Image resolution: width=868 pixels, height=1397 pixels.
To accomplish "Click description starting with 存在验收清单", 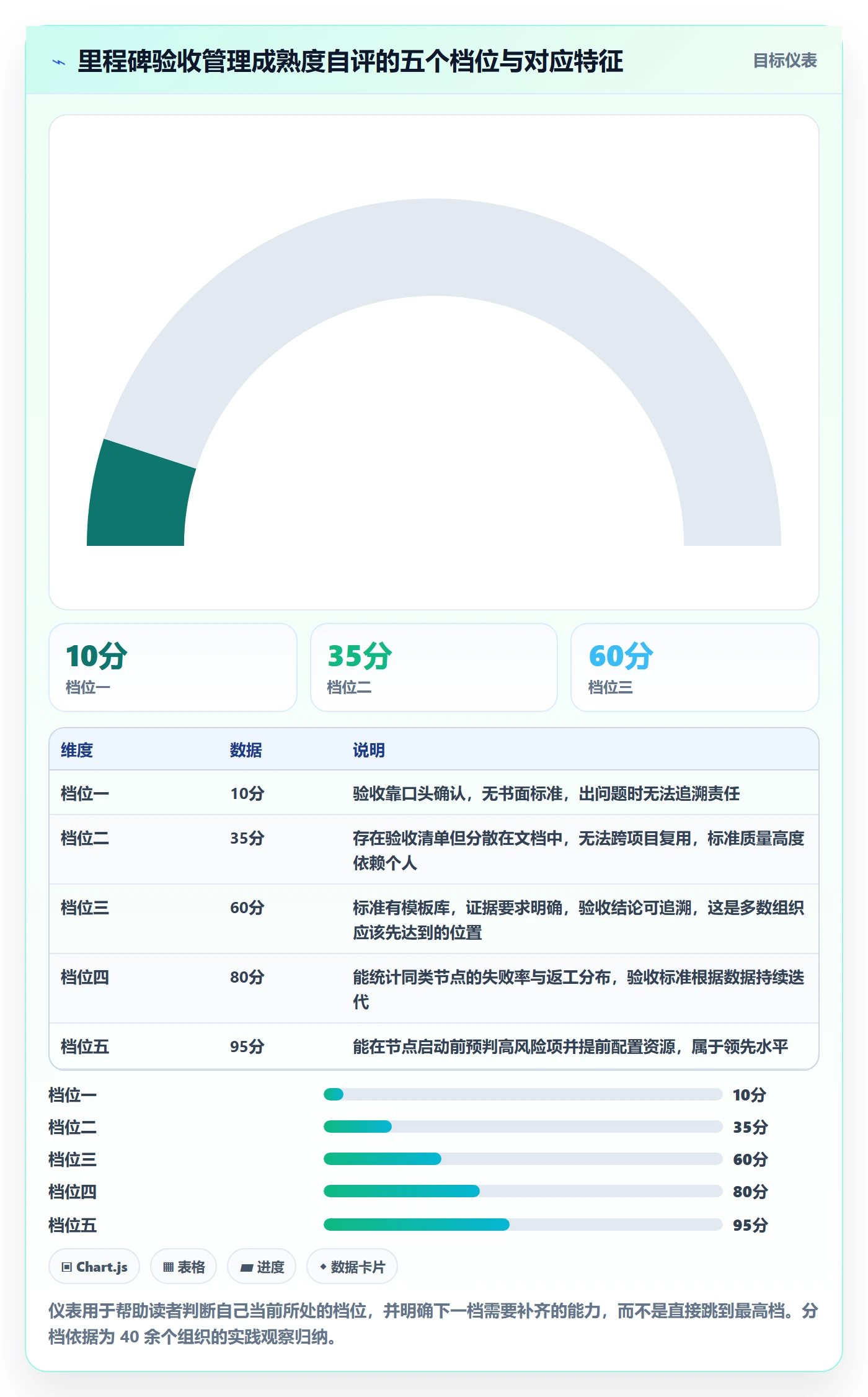I will pyautogui.click(x=578, y=850).
